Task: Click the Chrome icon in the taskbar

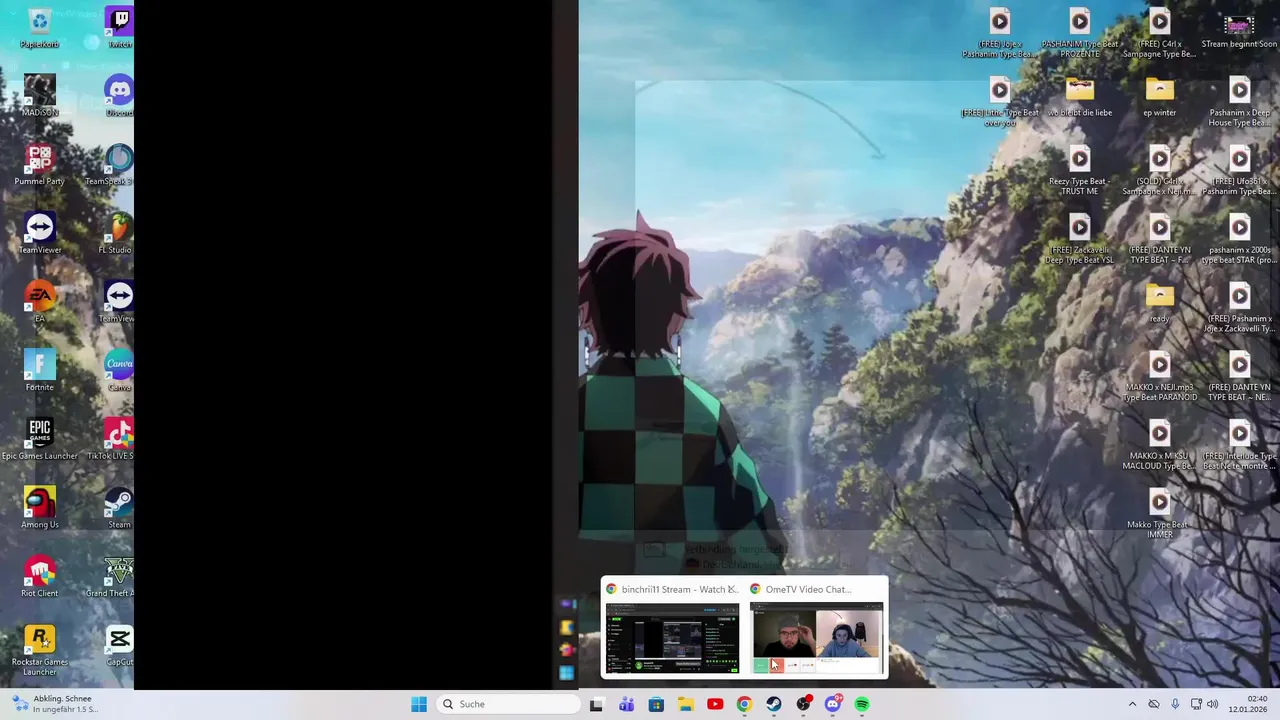Action: click(744, 704)
